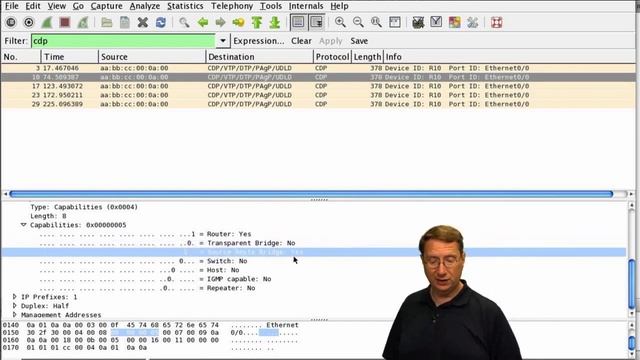640x360 pixels.
Task: Edit display filters (funnel icon)
Action: click(436, 22)
